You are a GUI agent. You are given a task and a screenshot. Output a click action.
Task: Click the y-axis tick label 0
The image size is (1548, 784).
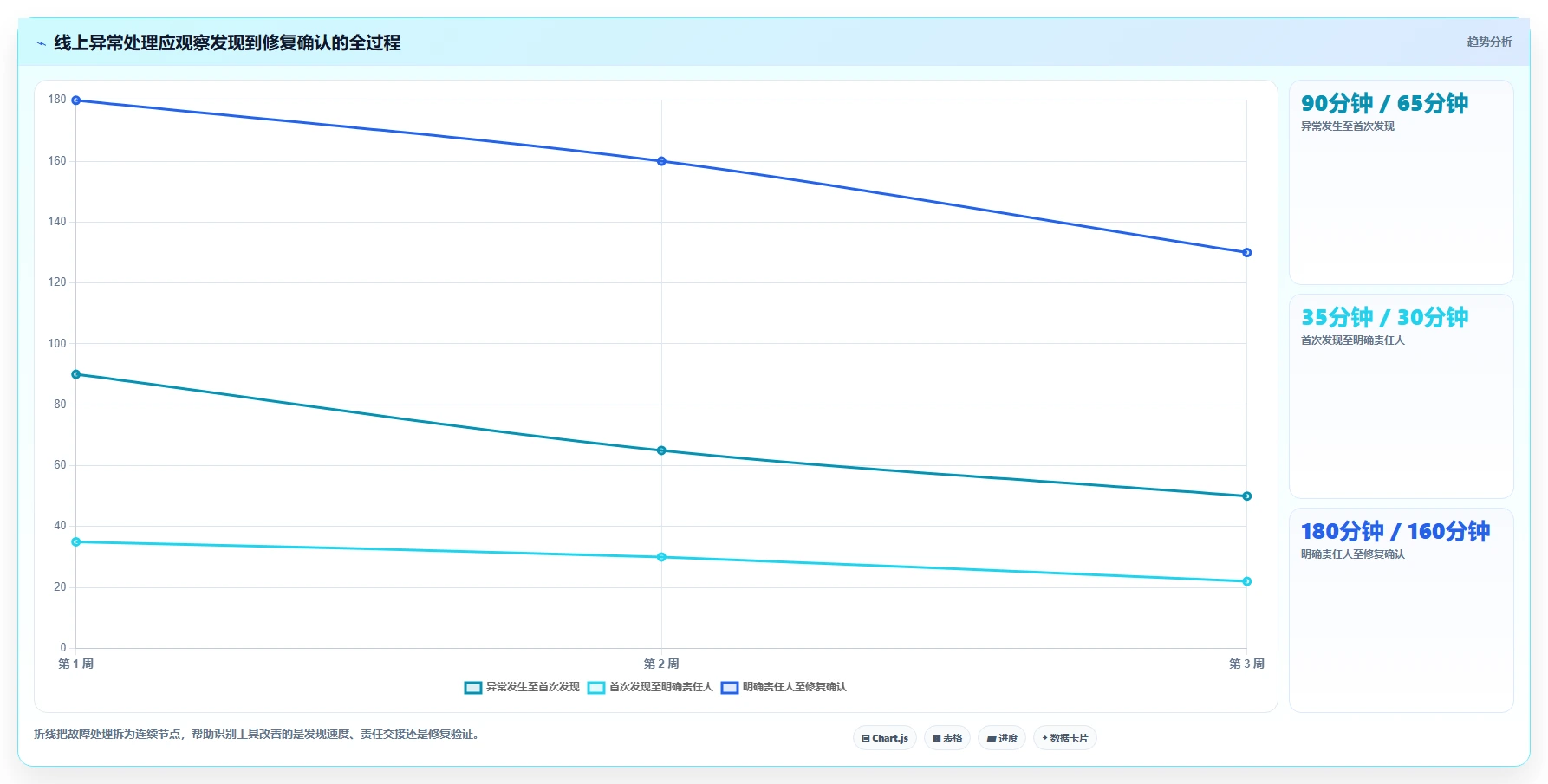point(63,648)
